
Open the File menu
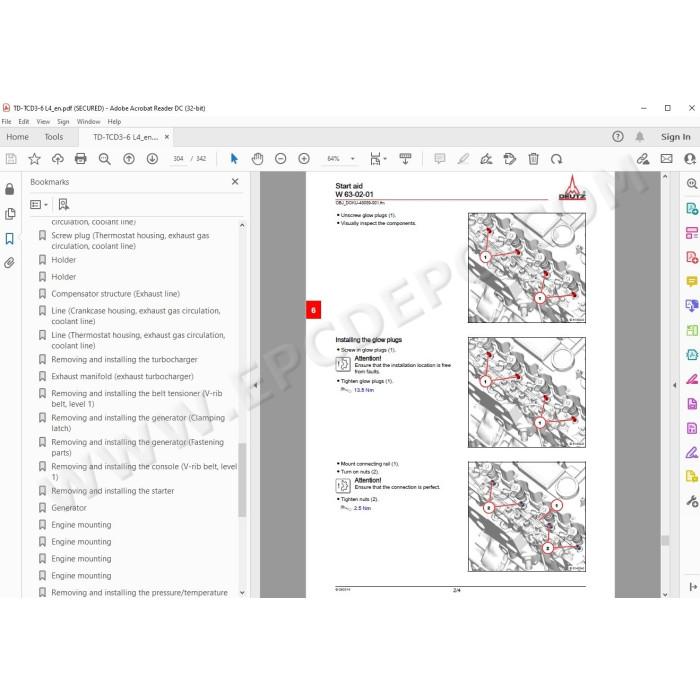click(x=6, y=121)
